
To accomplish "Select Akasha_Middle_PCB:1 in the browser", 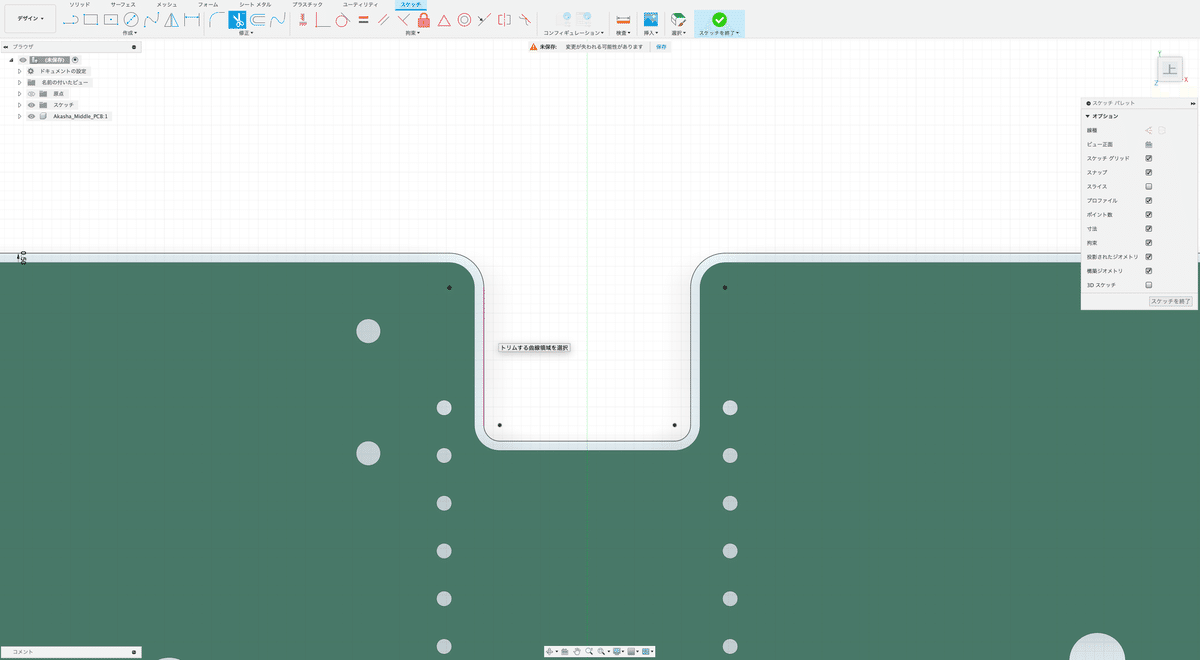I will (81, 117).
